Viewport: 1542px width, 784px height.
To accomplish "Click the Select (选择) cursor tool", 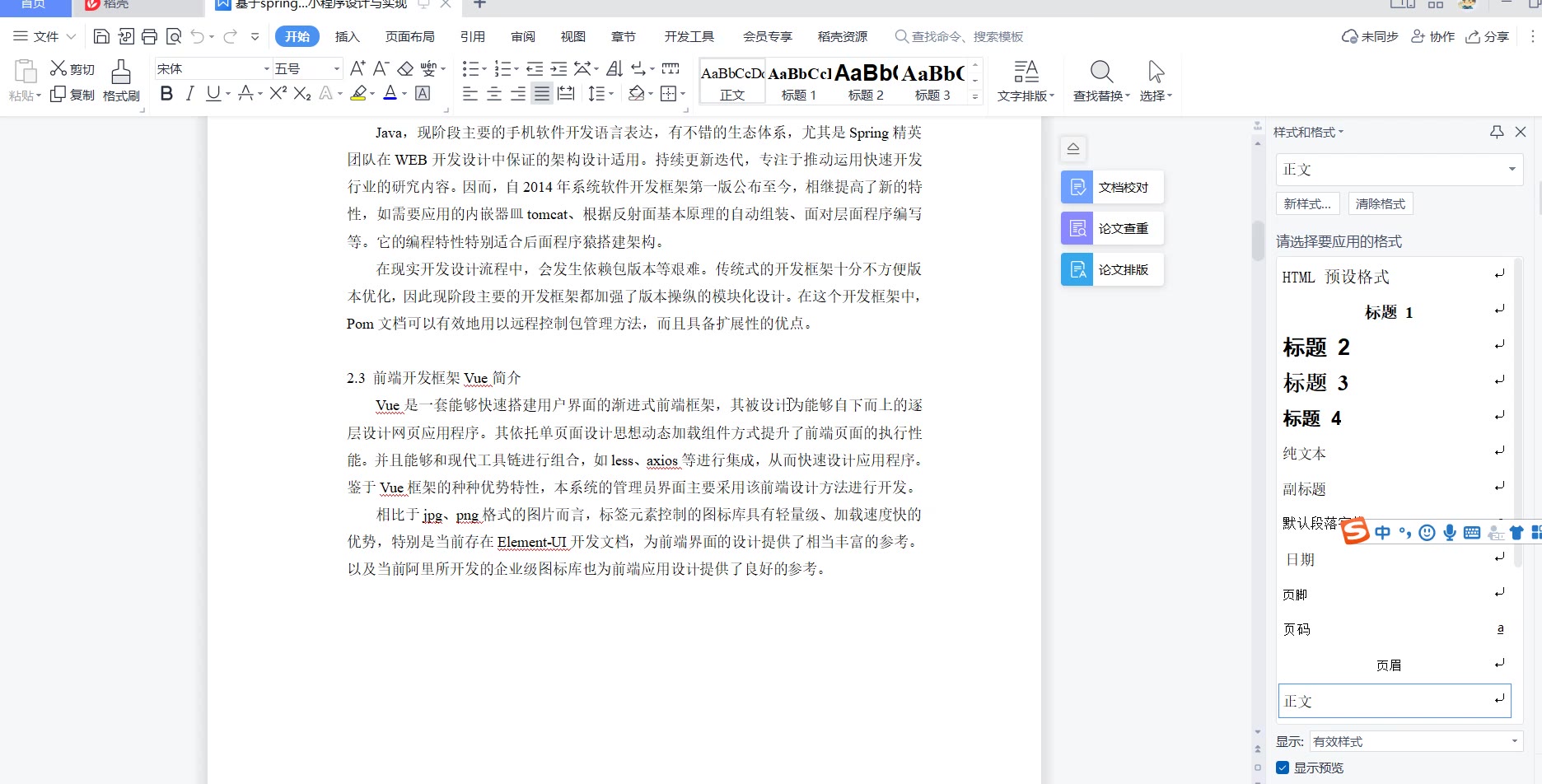I will (1156, 81).
